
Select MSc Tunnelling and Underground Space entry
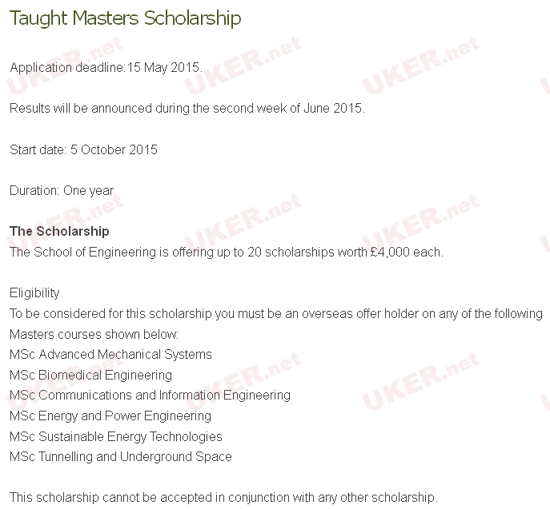click(121, 457)
